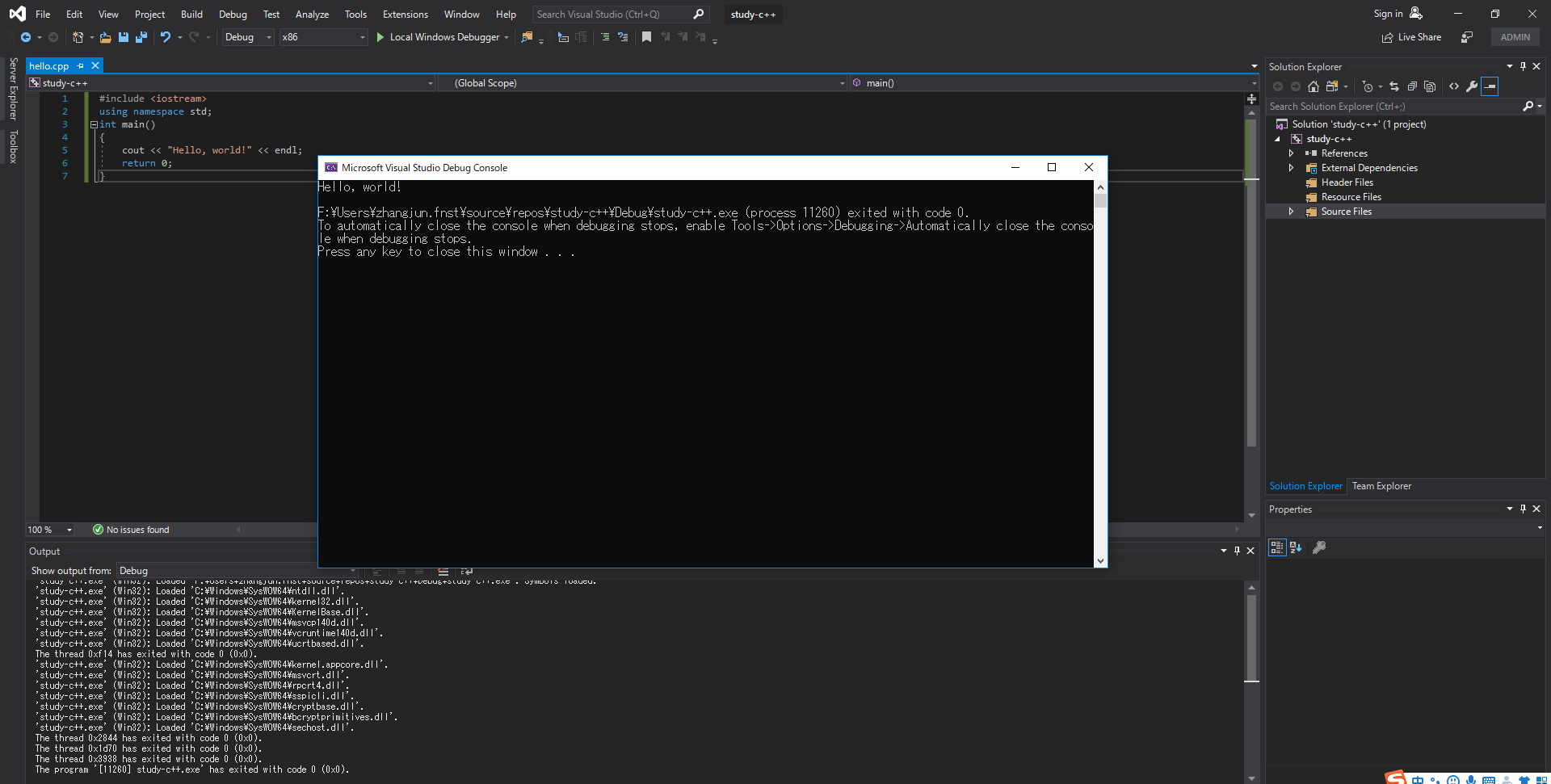Adjust the 100% editor zoom control
The image size is (1551, 784).
[50, 530]
